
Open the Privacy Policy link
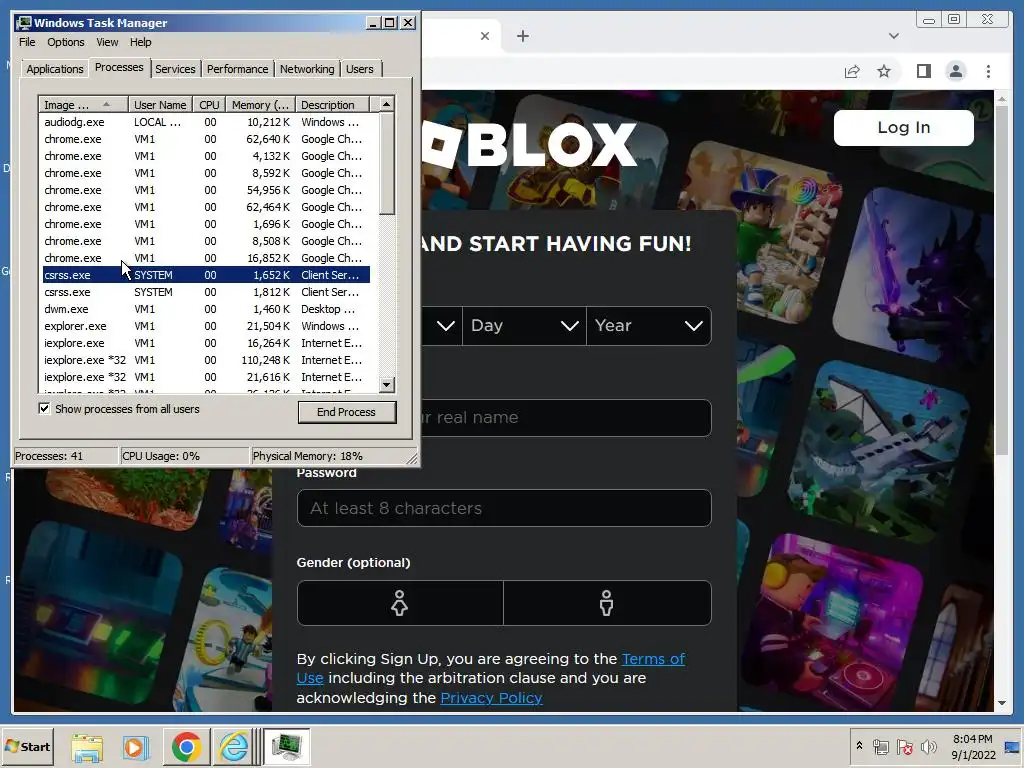pyautogui.click(x=491, y=697)
